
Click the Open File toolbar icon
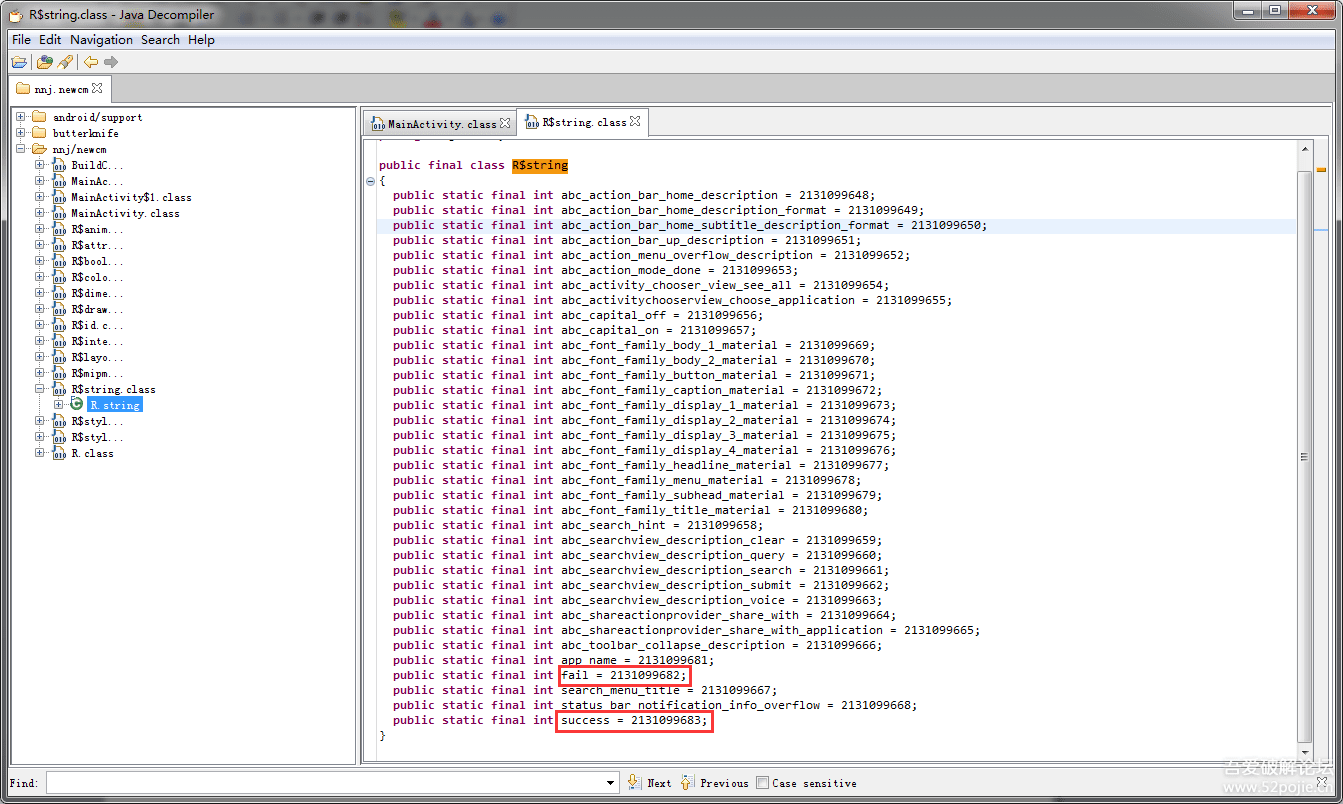(x=20, y=62)
